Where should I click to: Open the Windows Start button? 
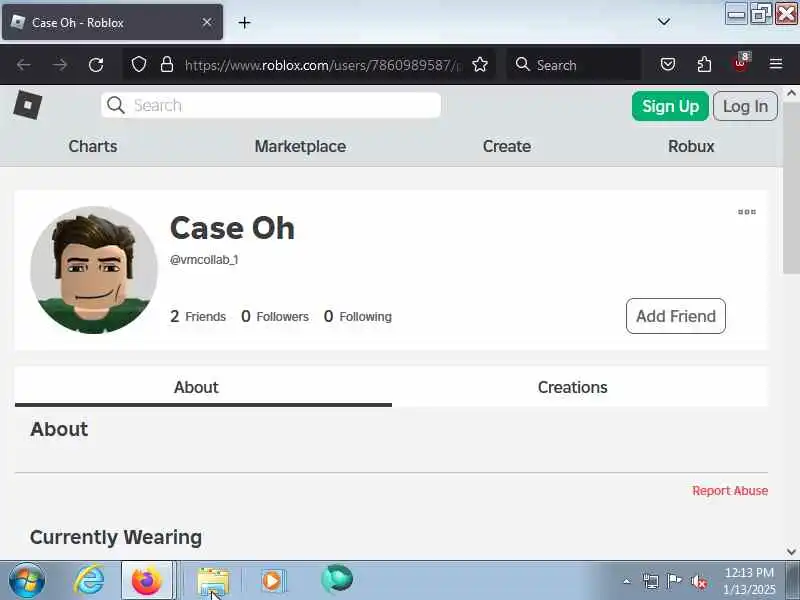(27, 581)
